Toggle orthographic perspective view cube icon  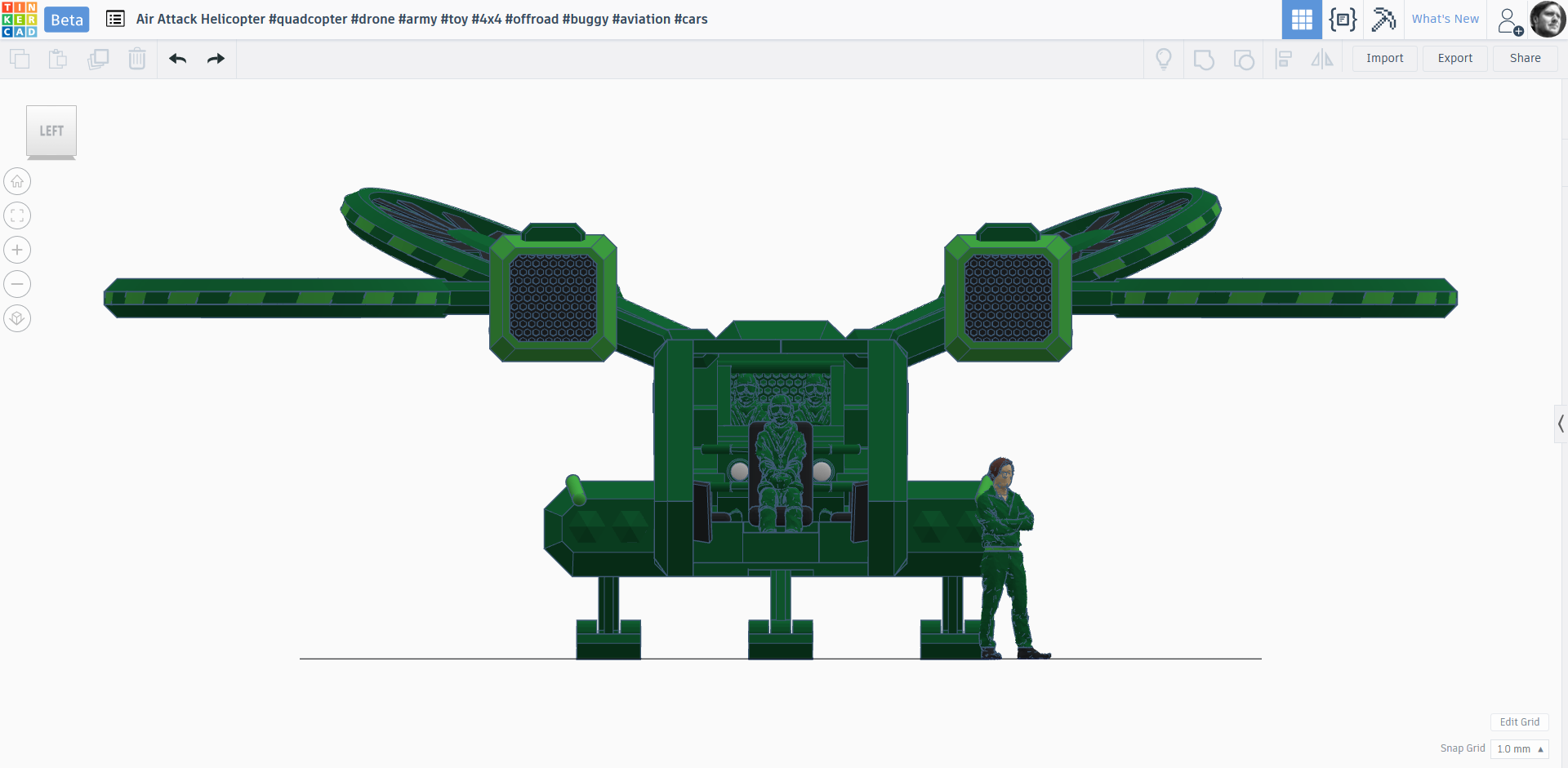[x=17, y=318]
